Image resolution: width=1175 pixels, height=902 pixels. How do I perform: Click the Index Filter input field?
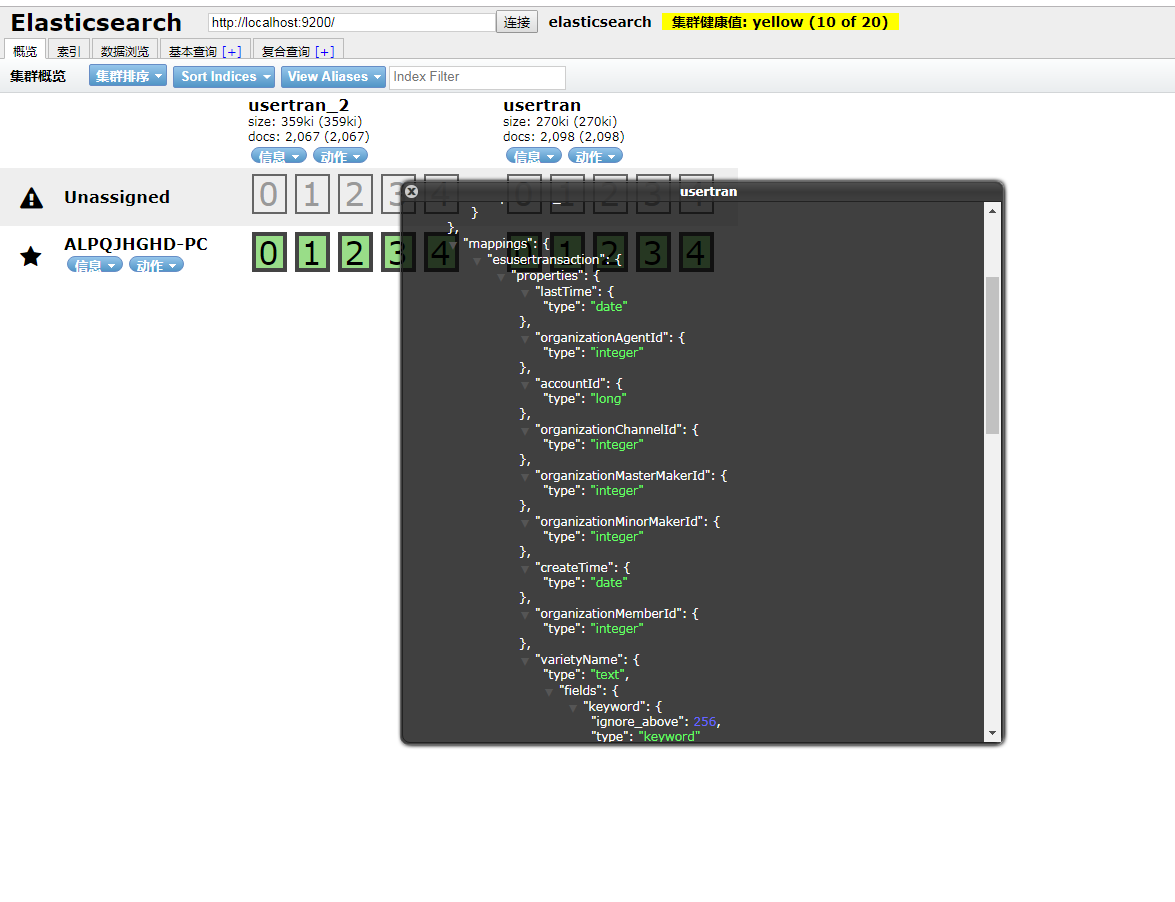[477, 77]
